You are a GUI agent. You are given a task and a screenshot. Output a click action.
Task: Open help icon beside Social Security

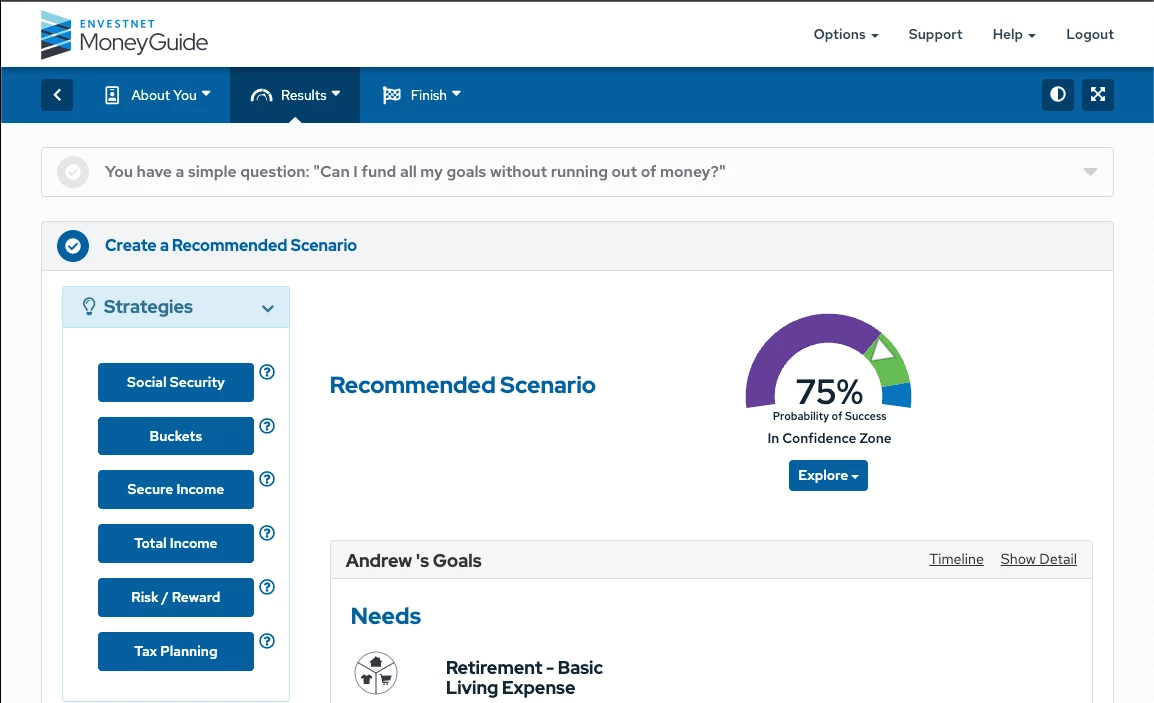pyautogui.click(x=267, y=372)
